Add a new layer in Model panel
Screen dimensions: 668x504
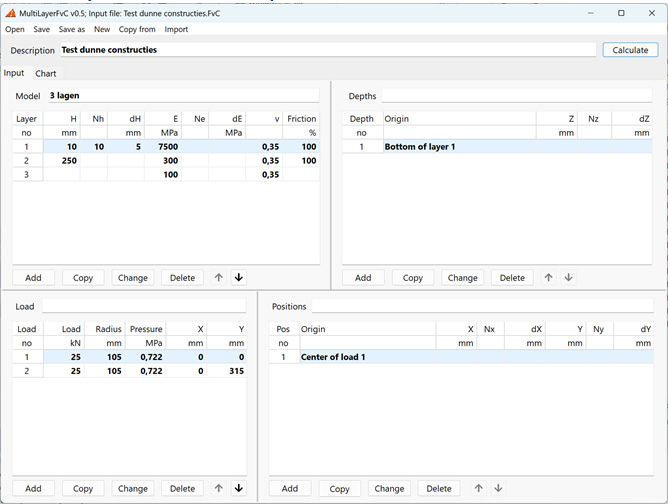[x=33, y=278]
